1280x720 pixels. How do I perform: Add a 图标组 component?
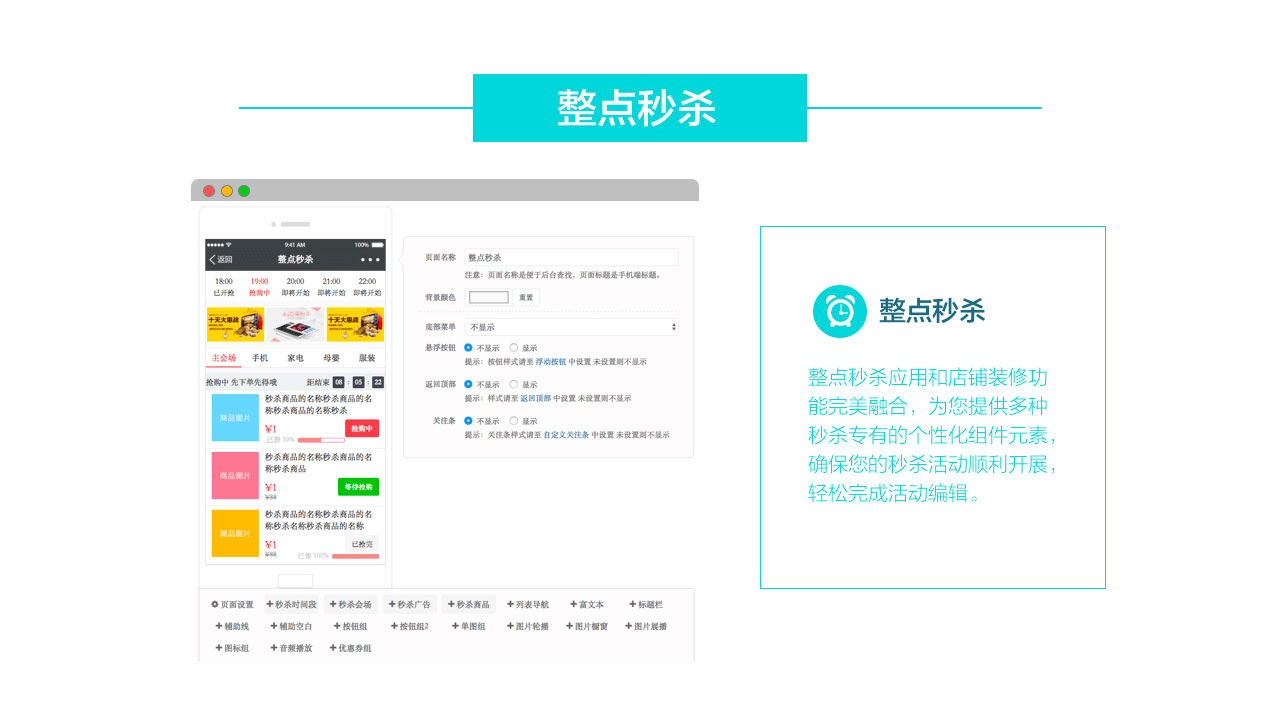point(232,649)
